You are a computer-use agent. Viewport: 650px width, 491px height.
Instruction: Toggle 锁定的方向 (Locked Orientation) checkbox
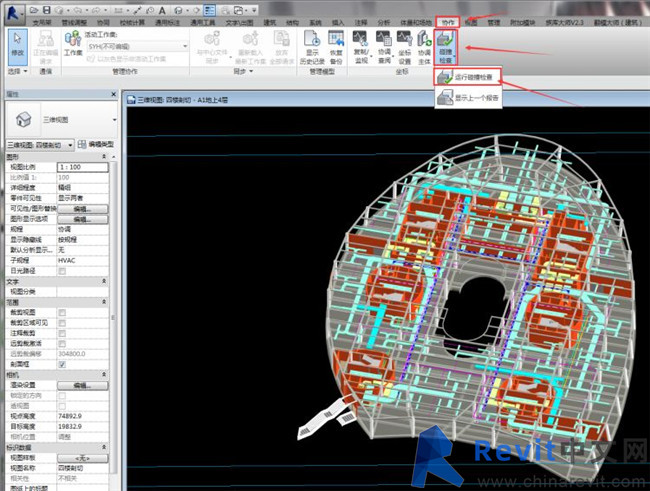62,395
